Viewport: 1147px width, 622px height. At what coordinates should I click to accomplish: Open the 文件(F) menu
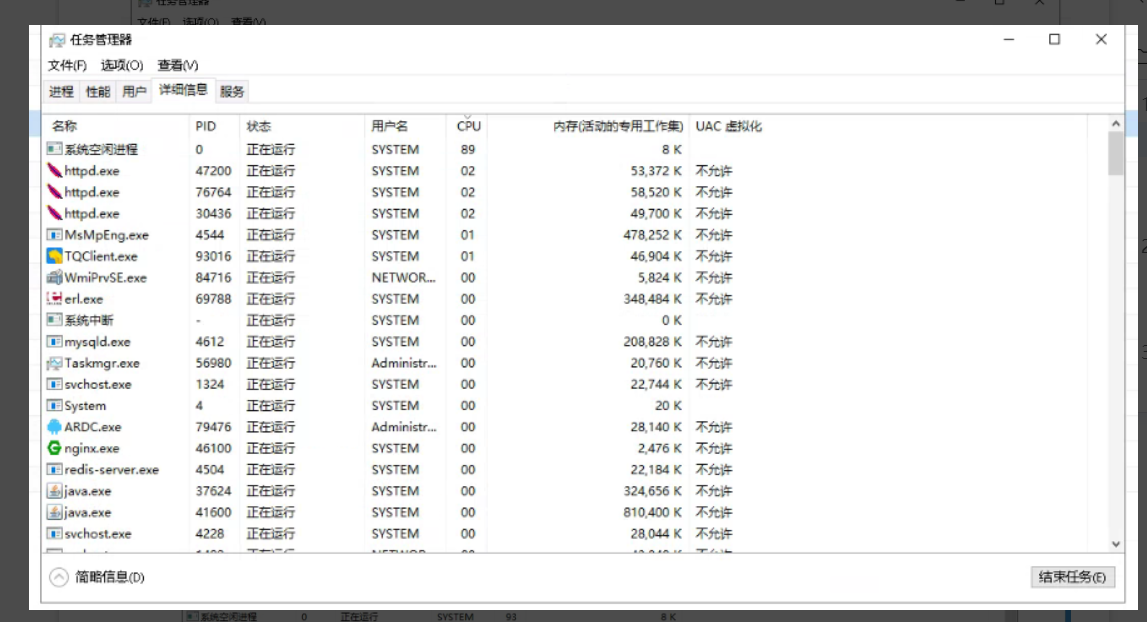click(67, 65)
